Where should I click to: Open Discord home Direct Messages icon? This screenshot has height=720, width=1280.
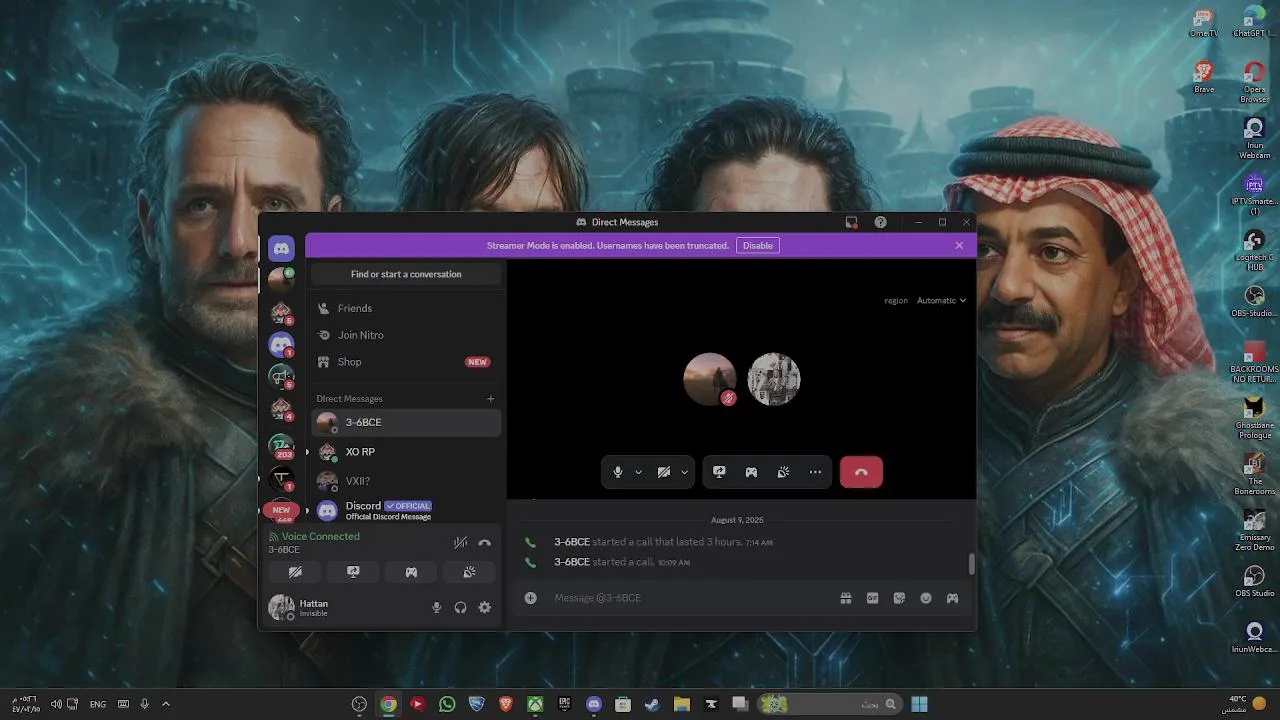pyautogui.click(x=281, y=247)
